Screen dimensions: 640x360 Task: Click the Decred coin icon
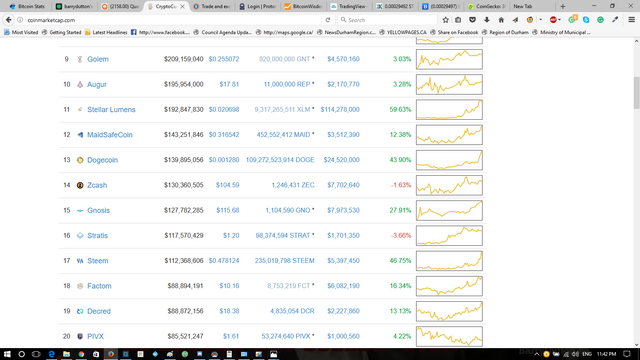click(x=80, y=311)
